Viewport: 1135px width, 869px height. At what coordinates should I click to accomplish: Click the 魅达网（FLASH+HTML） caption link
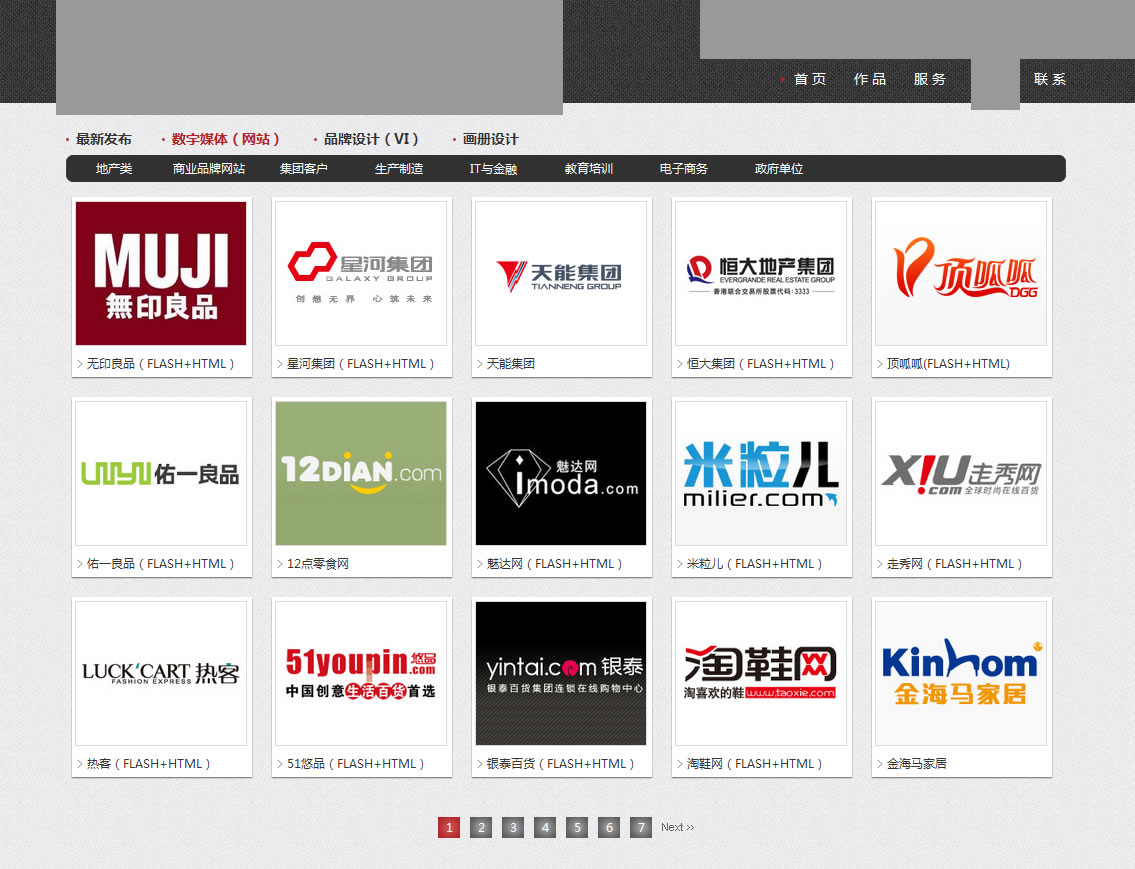pos(554,563)
